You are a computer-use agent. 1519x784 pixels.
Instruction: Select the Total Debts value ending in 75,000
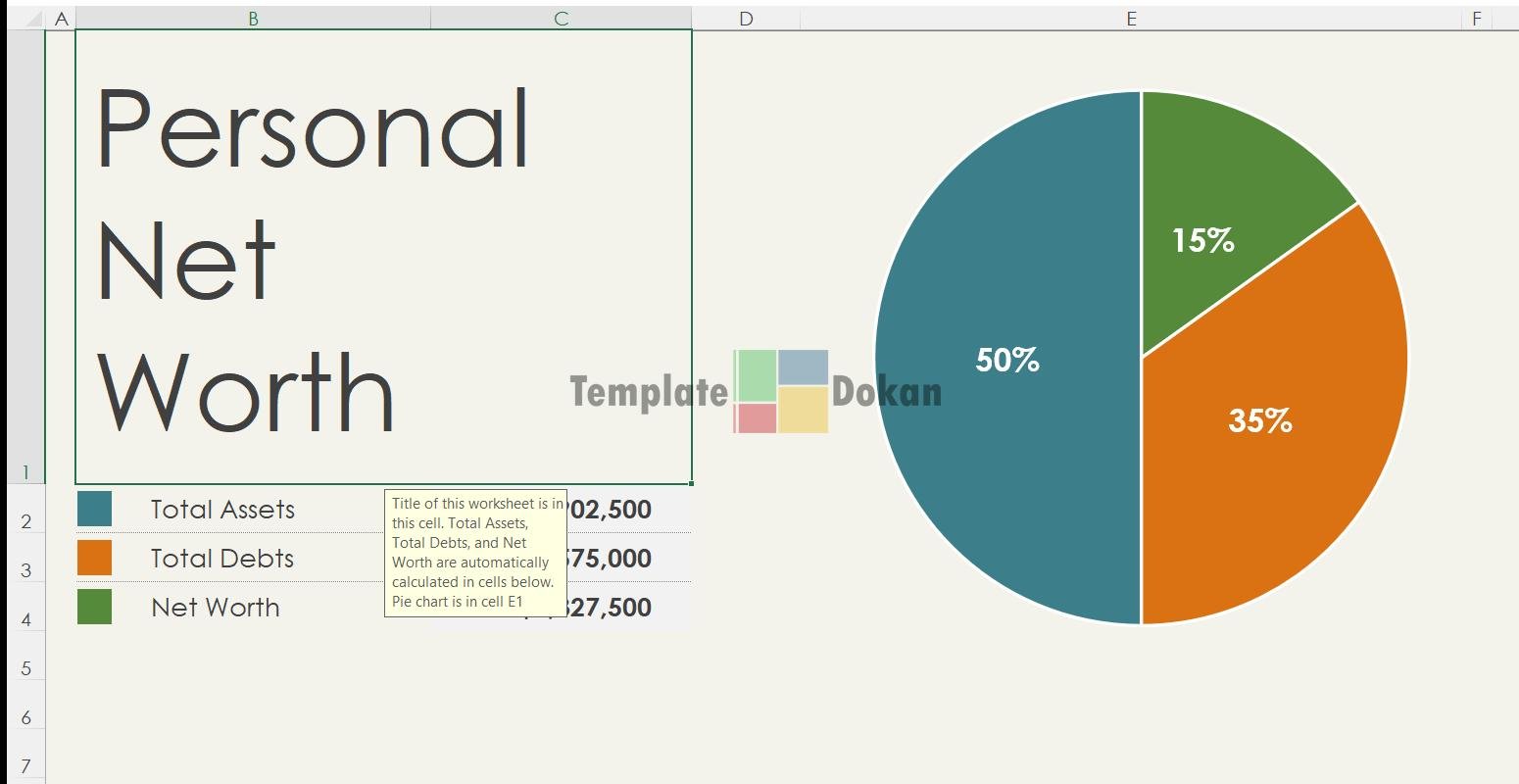(x=613, y=559)
